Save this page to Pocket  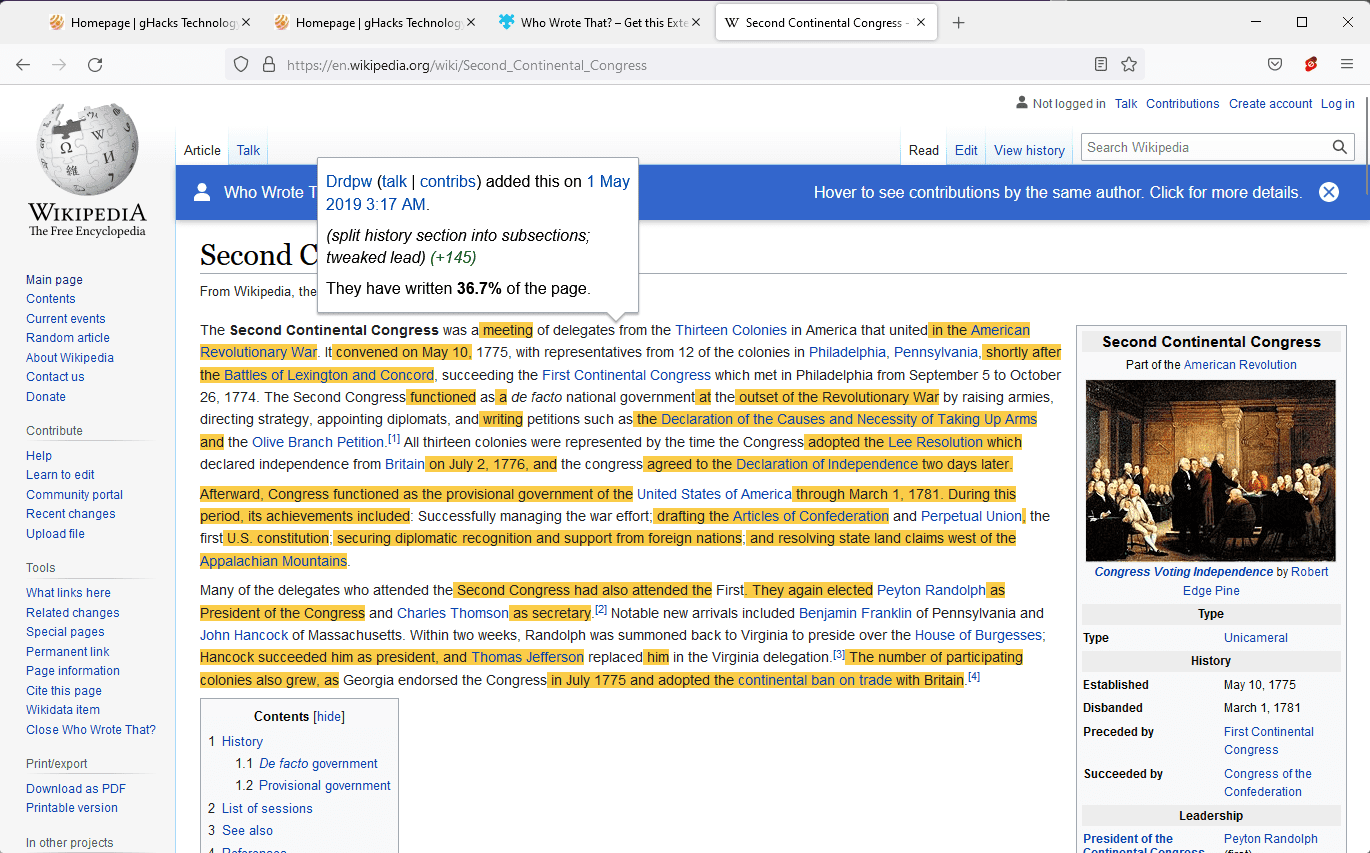point(1274,63)
